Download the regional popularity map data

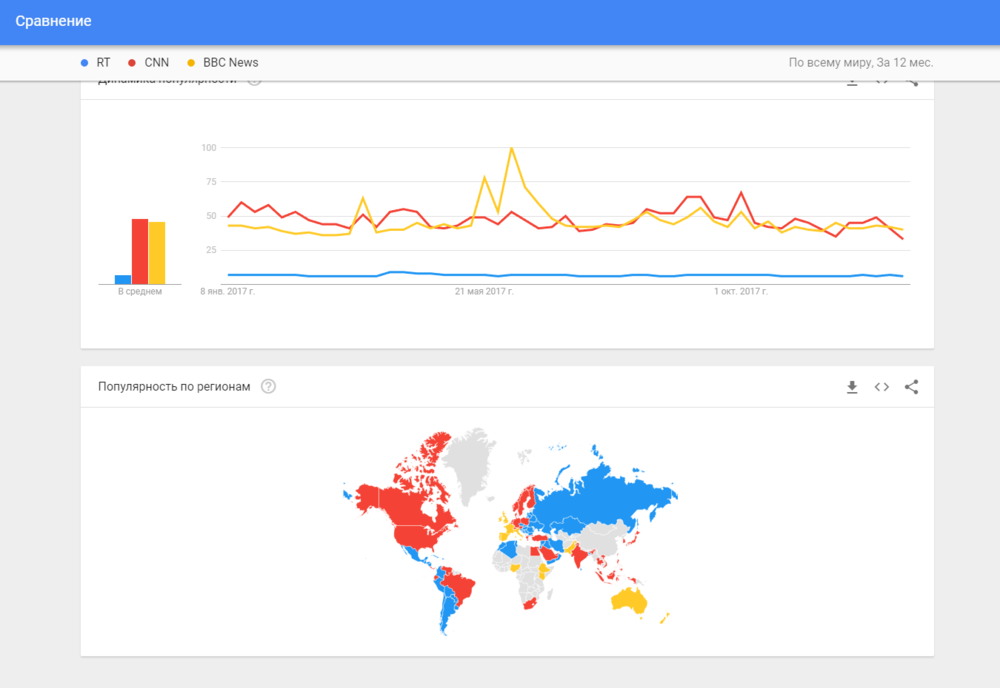pyautogui.click(x=852, y=387)
